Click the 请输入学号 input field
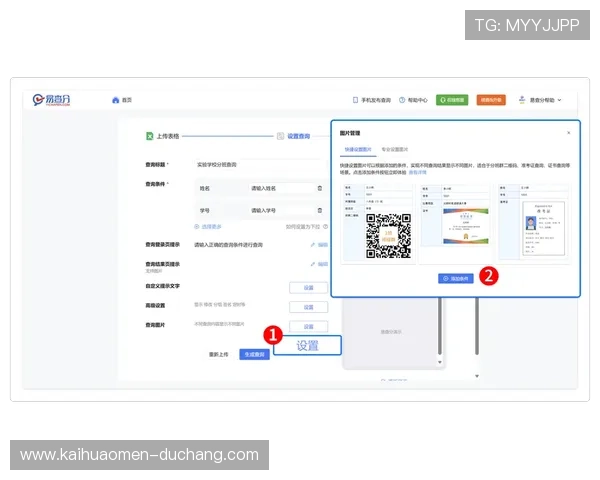This screenshot has width=600, height=480. coord(281,211)
